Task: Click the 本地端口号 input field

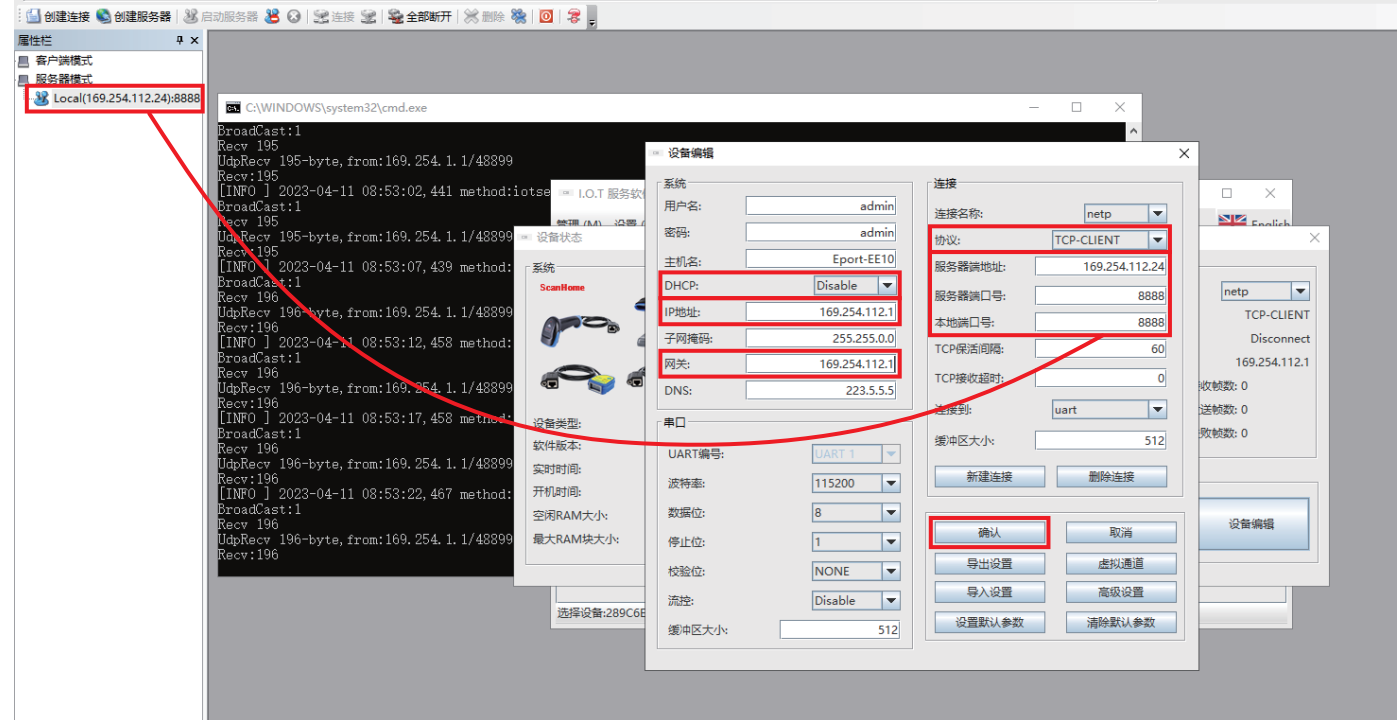Action: (x=1101, y=322)
